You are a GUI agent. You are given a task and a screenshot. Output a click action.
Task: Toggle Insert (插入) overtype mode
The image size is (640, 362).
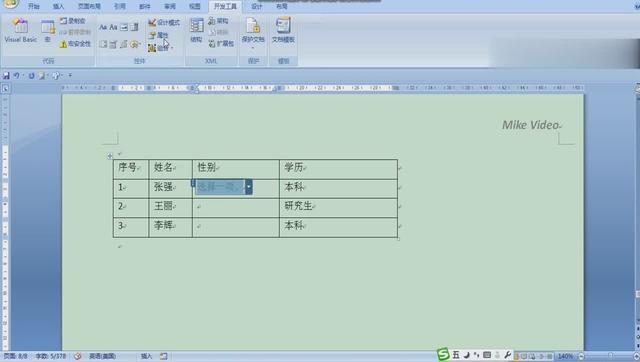tap(146, 356)
